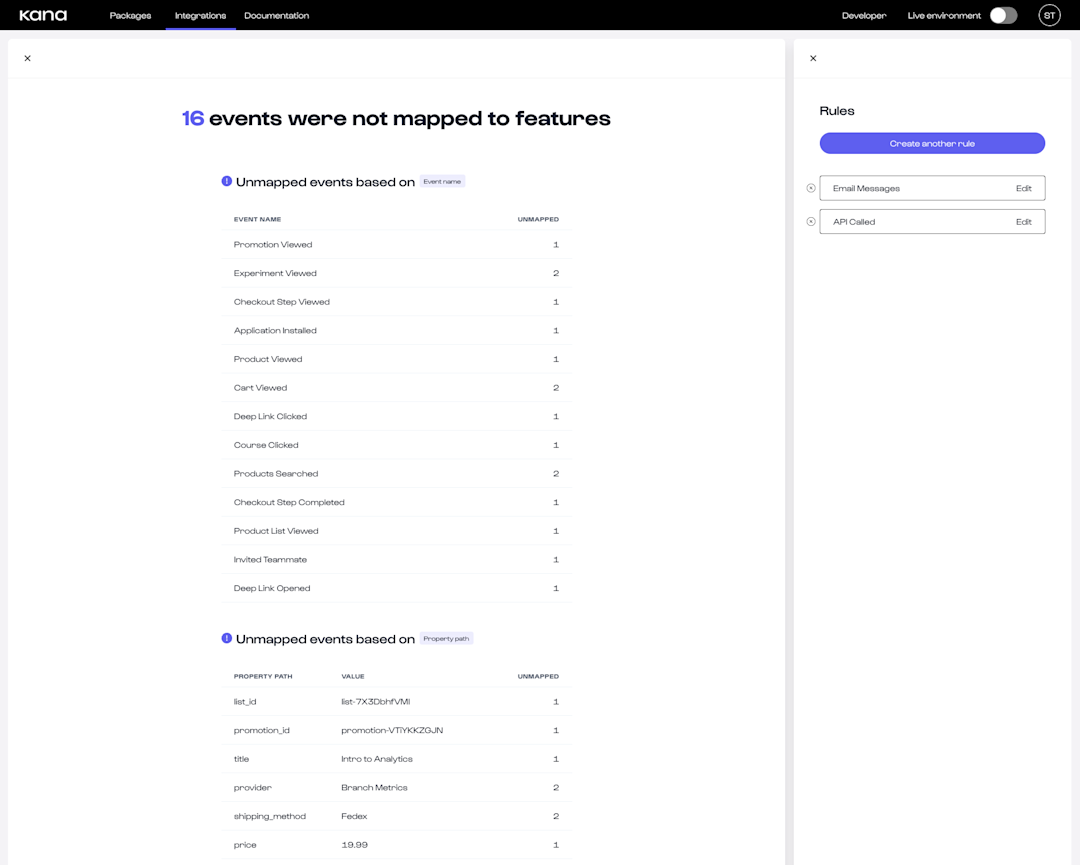Screen dimensions: 1080x865
Task: Remove the API Called rule icon
Action: point(811,222)
